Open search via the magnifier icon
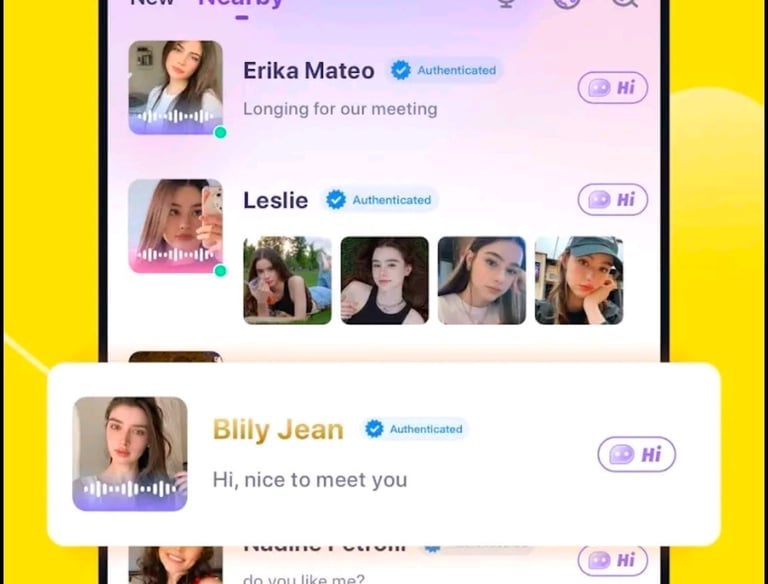Screen dimensions: 768x584 pos(624,2)
